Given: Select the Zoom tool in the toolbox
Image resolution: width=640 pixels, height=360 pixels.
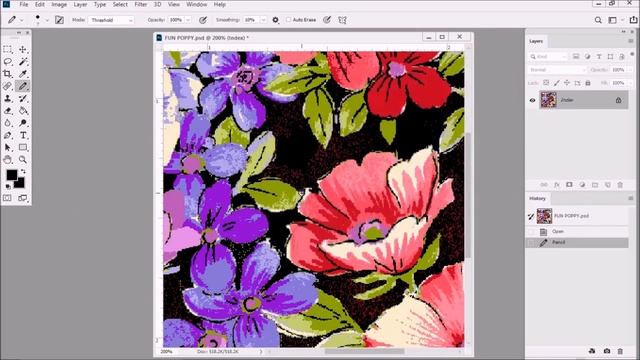Looking at the screenshot, I should (23, 160).
